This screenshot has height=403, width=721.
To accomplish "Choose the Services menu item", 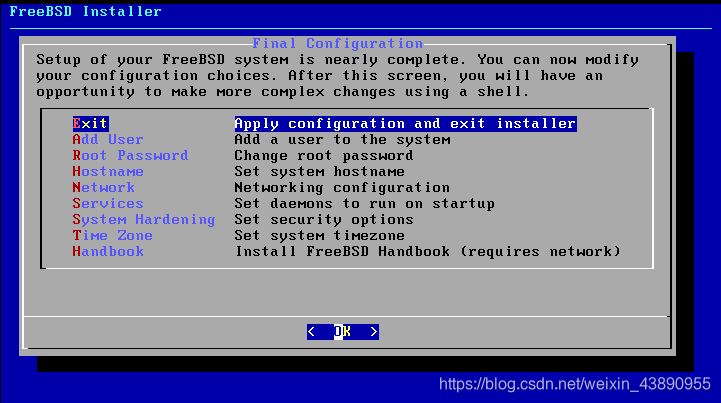I will [x=108, y=203].
